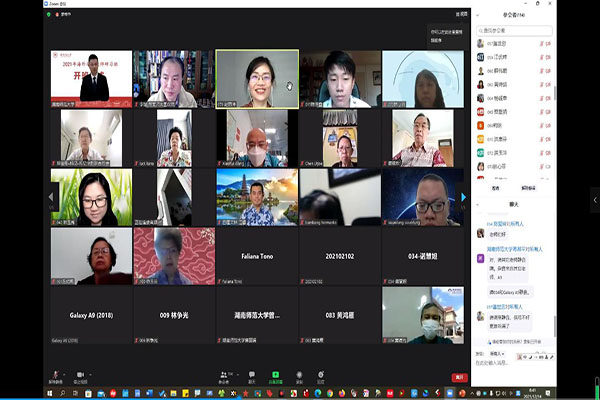Go to next gallery page arrow
The width and height of the screenshot is (600, 400).
[x=463, y=197]
